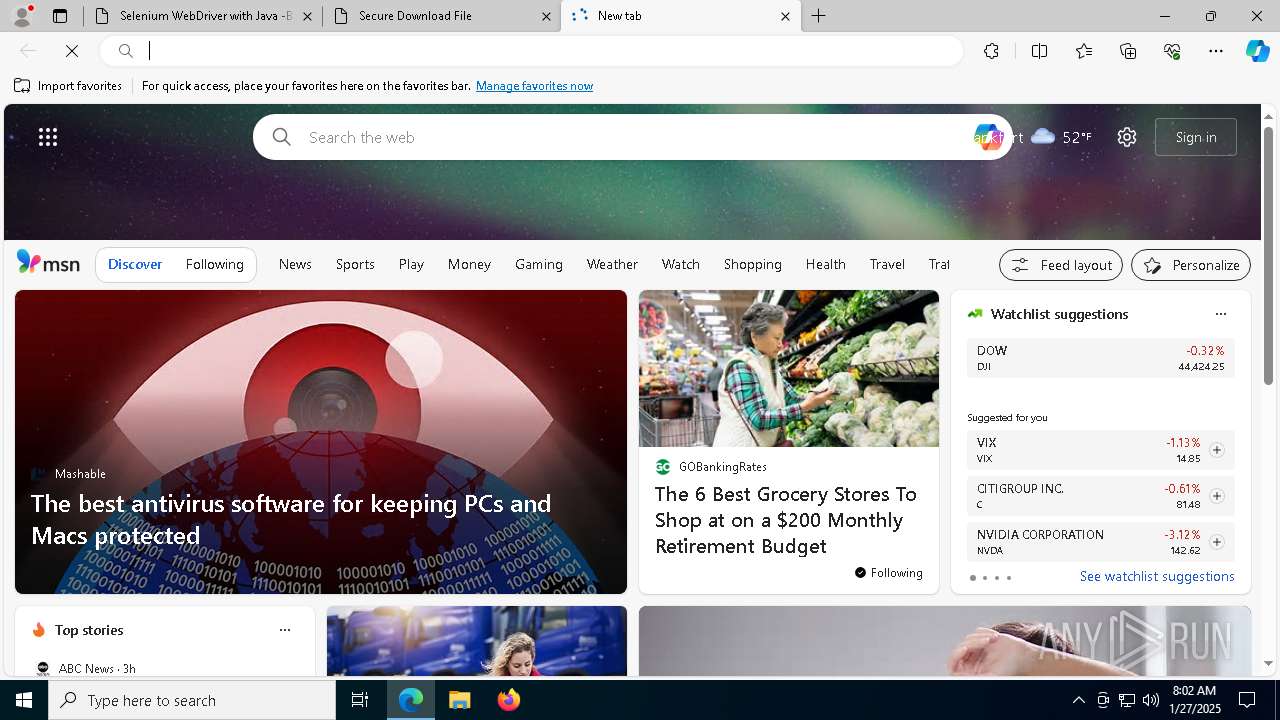Open the Sports category
Image resolution: width=1280 pixels, height=720 pixels.
(355, 264)
